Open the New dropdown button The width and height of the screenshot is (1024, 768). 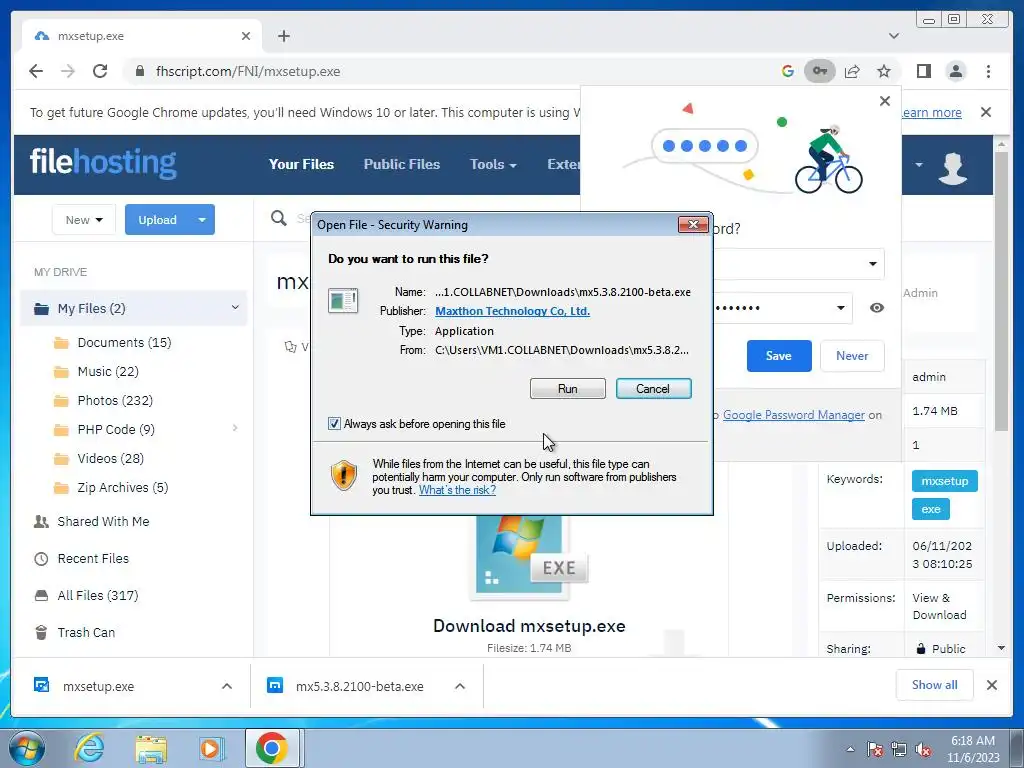click(x=84, y=219)
